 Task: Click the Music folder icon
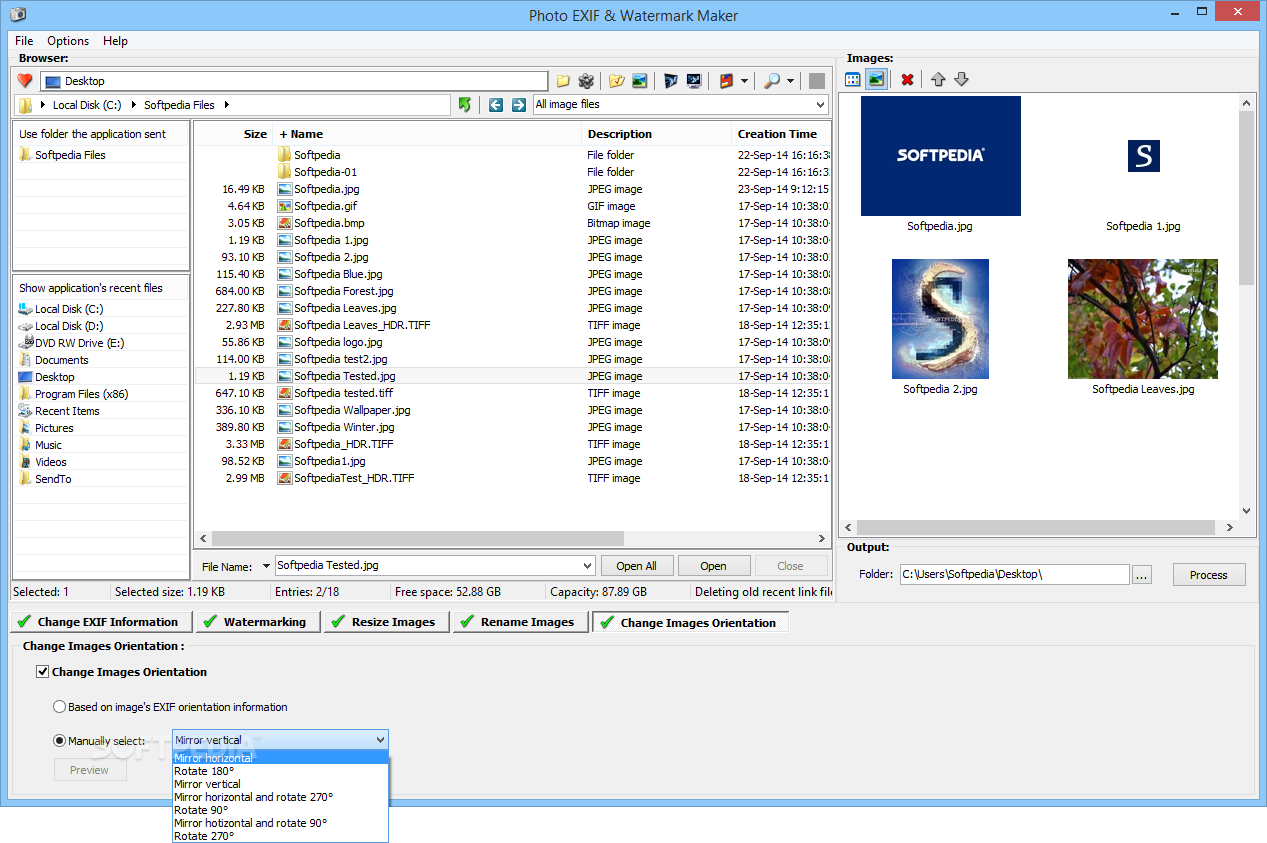[25, 445]
